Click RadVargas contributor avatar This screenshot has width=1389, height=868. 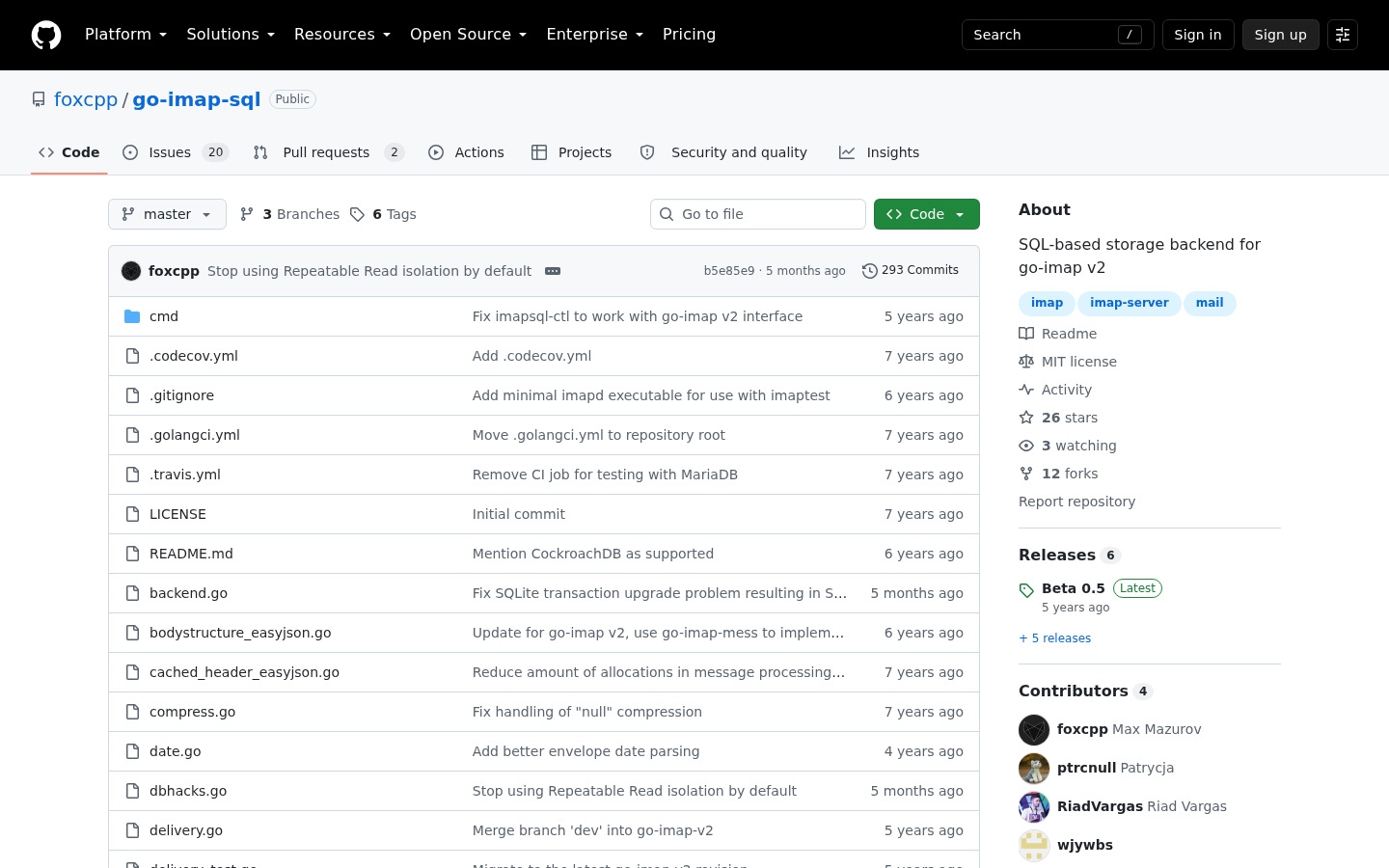[1034, 807]
